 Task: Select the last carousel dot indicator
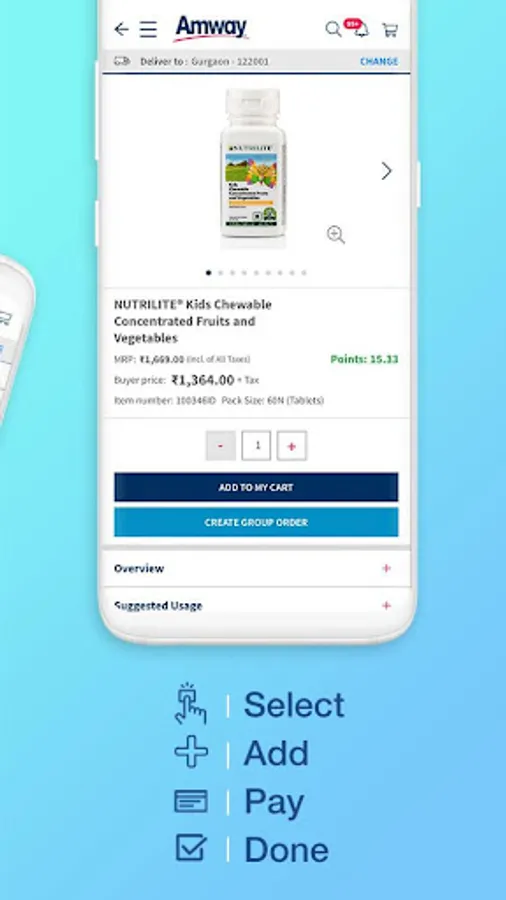pos(304,273)
